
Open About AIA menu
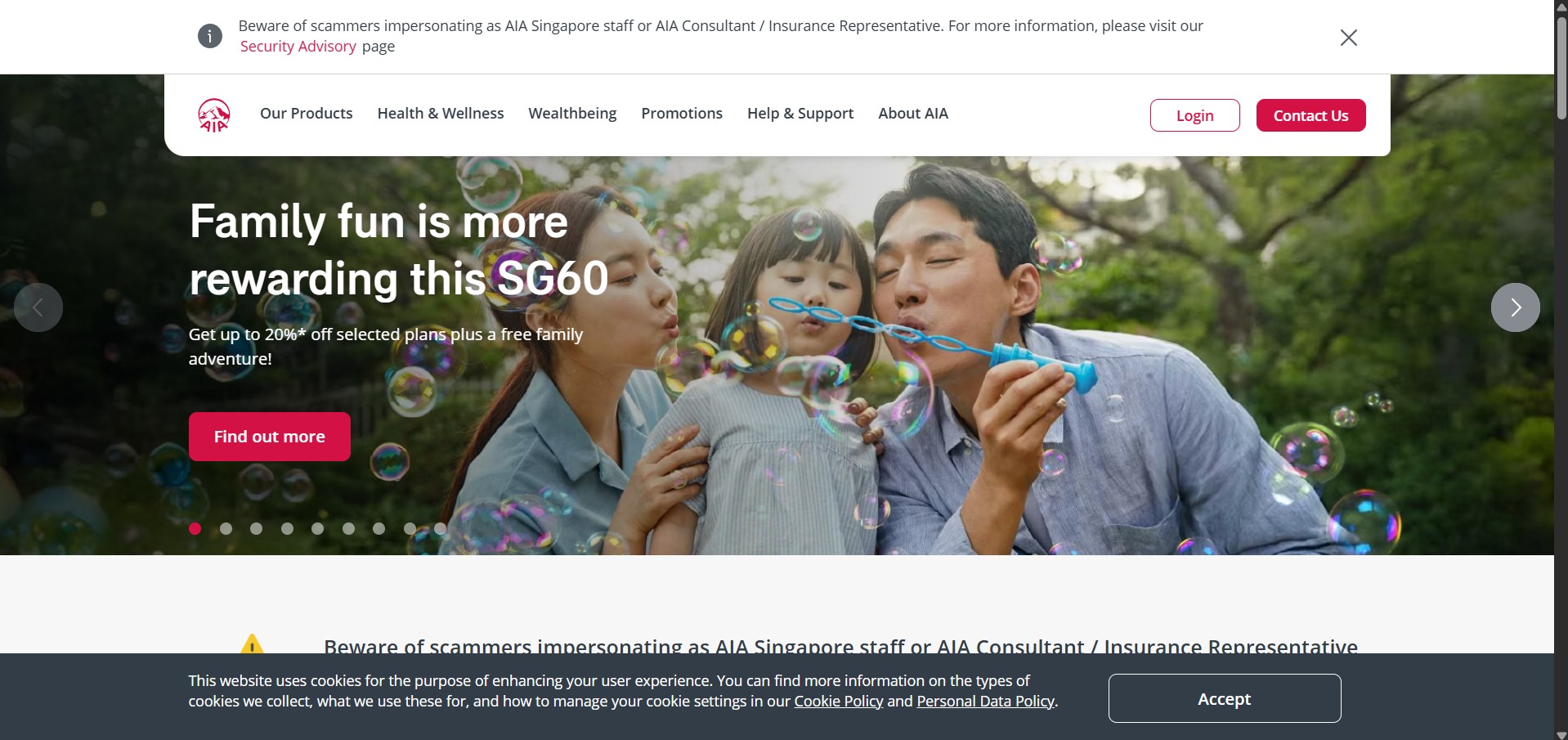(913, 114)
